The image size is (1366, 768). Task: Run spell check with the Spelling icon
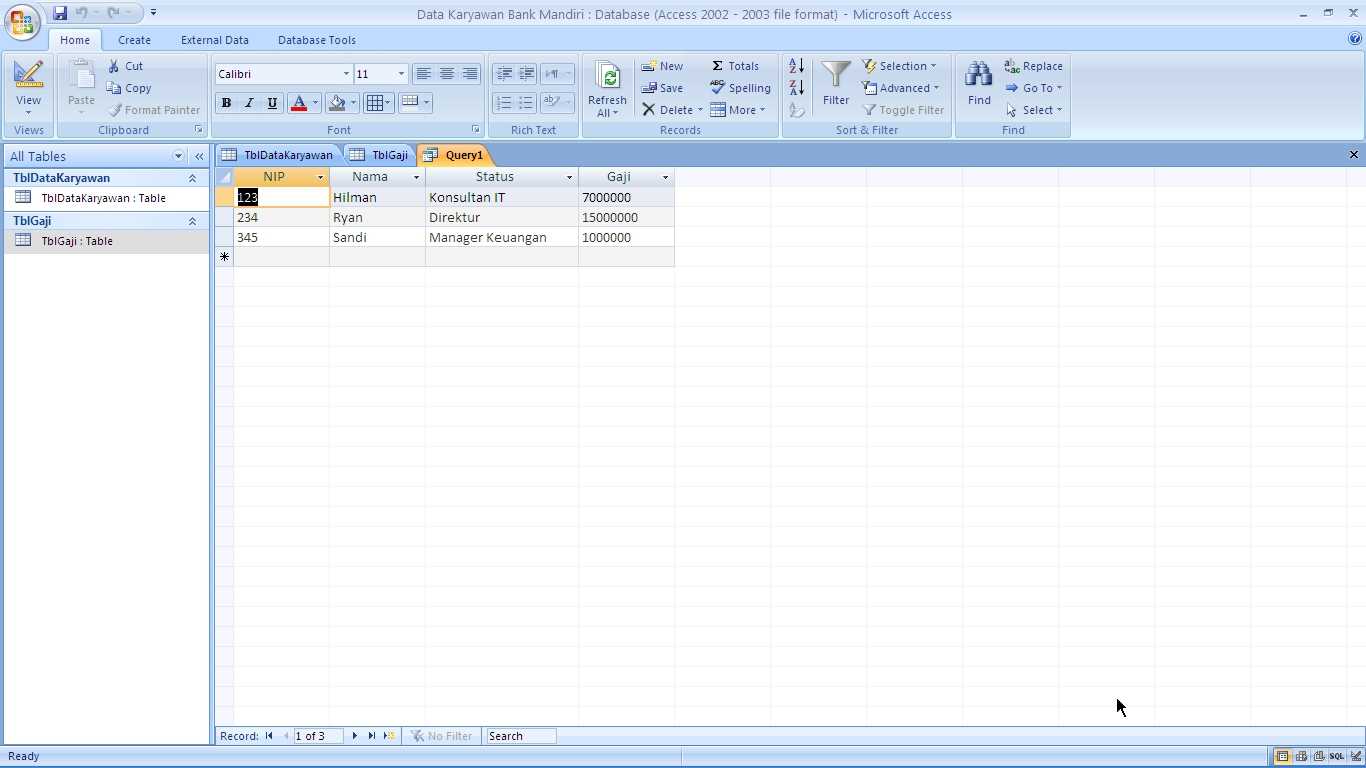coord(740,88)
